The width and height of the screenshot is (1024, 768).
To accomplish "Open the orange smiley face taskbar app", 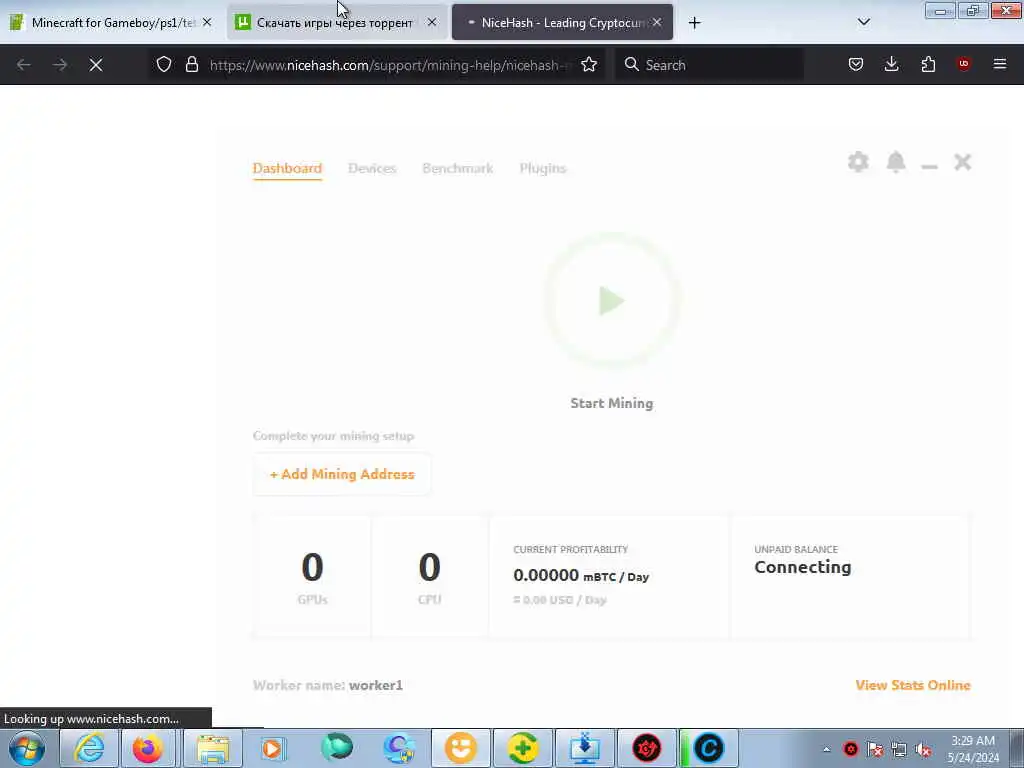I will click(x=460, y=748).
